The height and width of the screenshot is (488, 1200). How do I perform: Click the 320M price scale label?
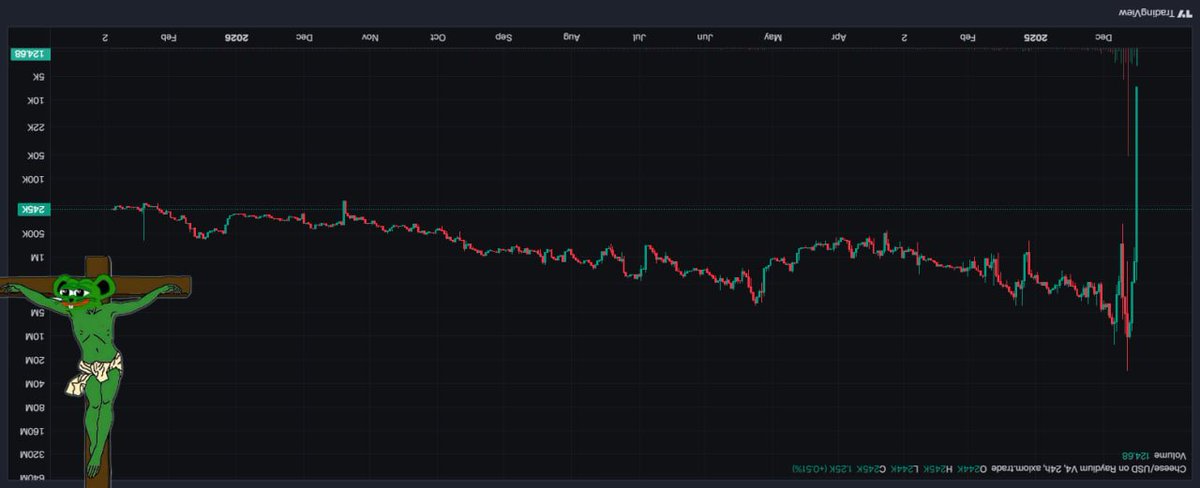32,457
